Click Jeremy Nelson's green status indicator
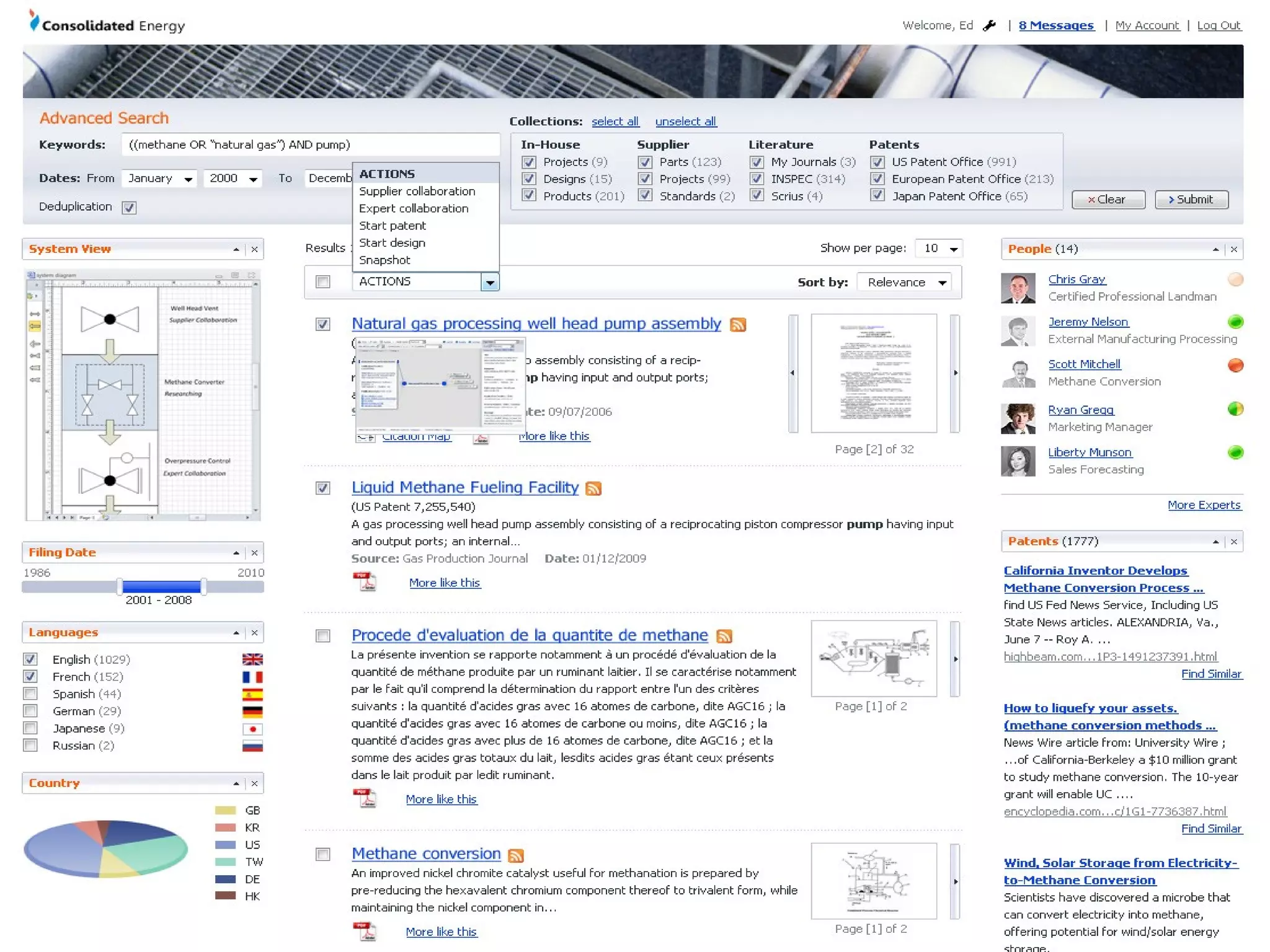The height and width of the screenshot is (952, 1270). click(x=1235, y=322)
